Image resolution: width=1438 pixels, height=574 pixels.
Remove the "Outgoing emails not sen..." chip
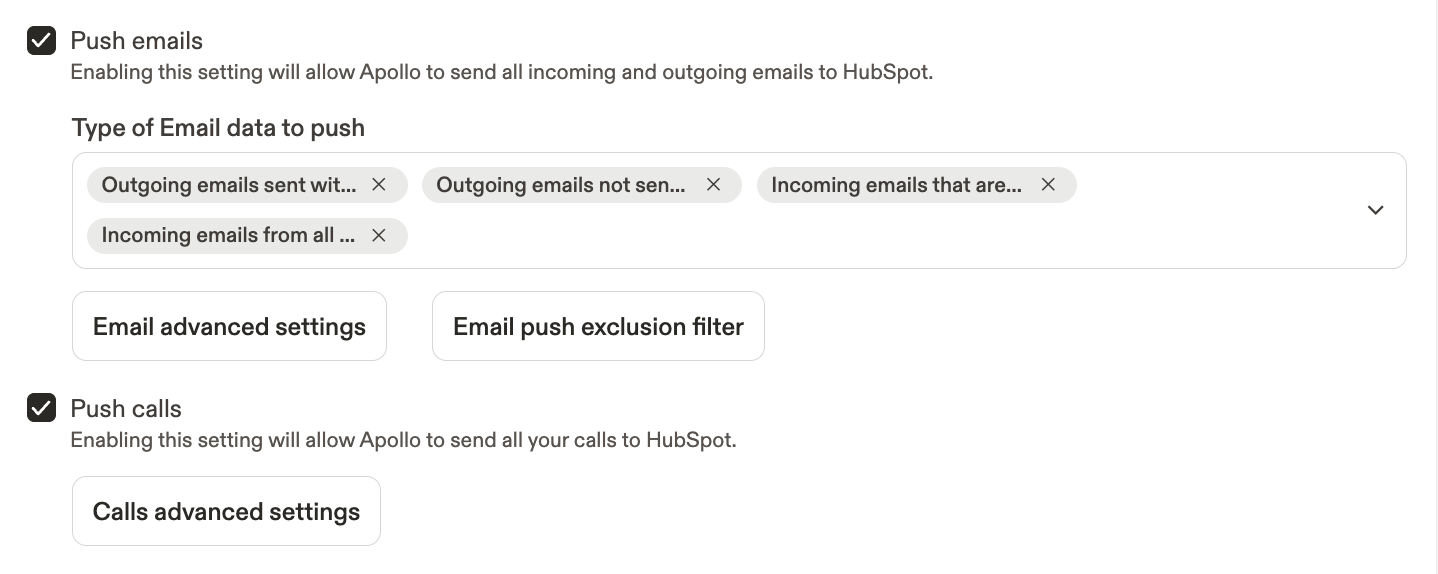[714, 185]
